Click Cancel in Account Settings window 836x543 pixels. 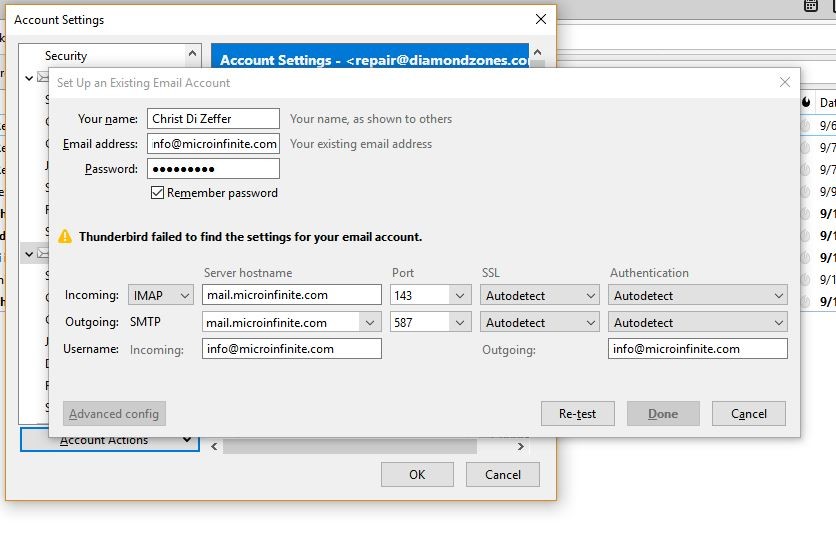503,474
